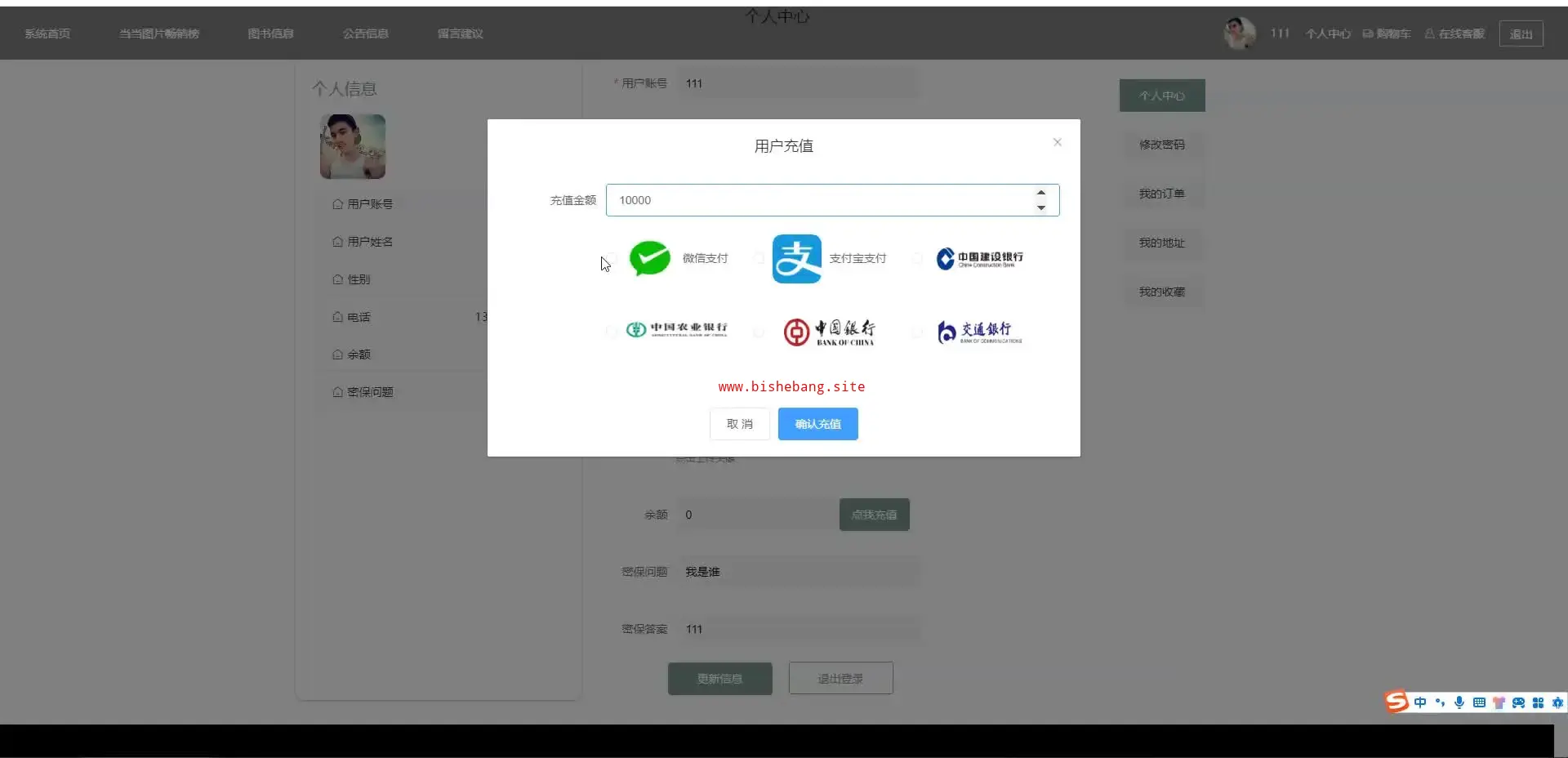This screenshot has width=1568, height=758.
Task: Choose the 中国农业银行 radio button
Action: coord(612,332)
